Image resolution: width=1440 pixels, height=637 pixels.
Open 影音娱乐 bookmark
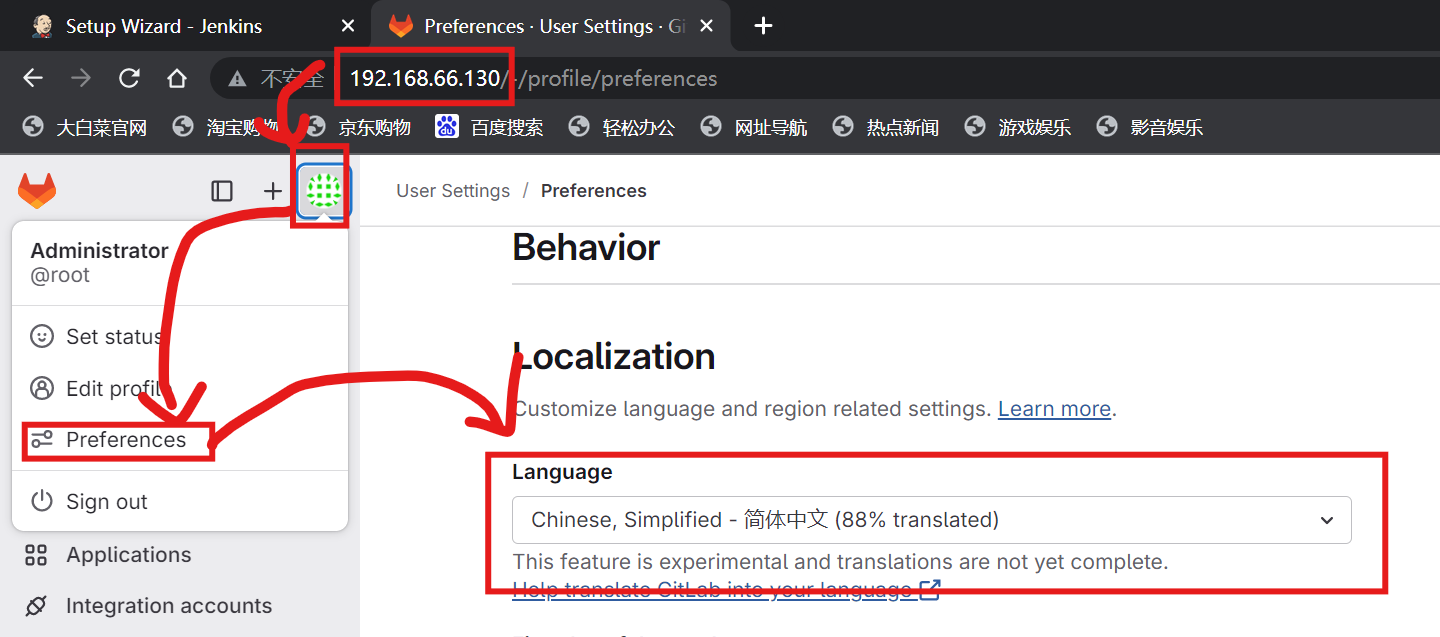(1150, 127)
